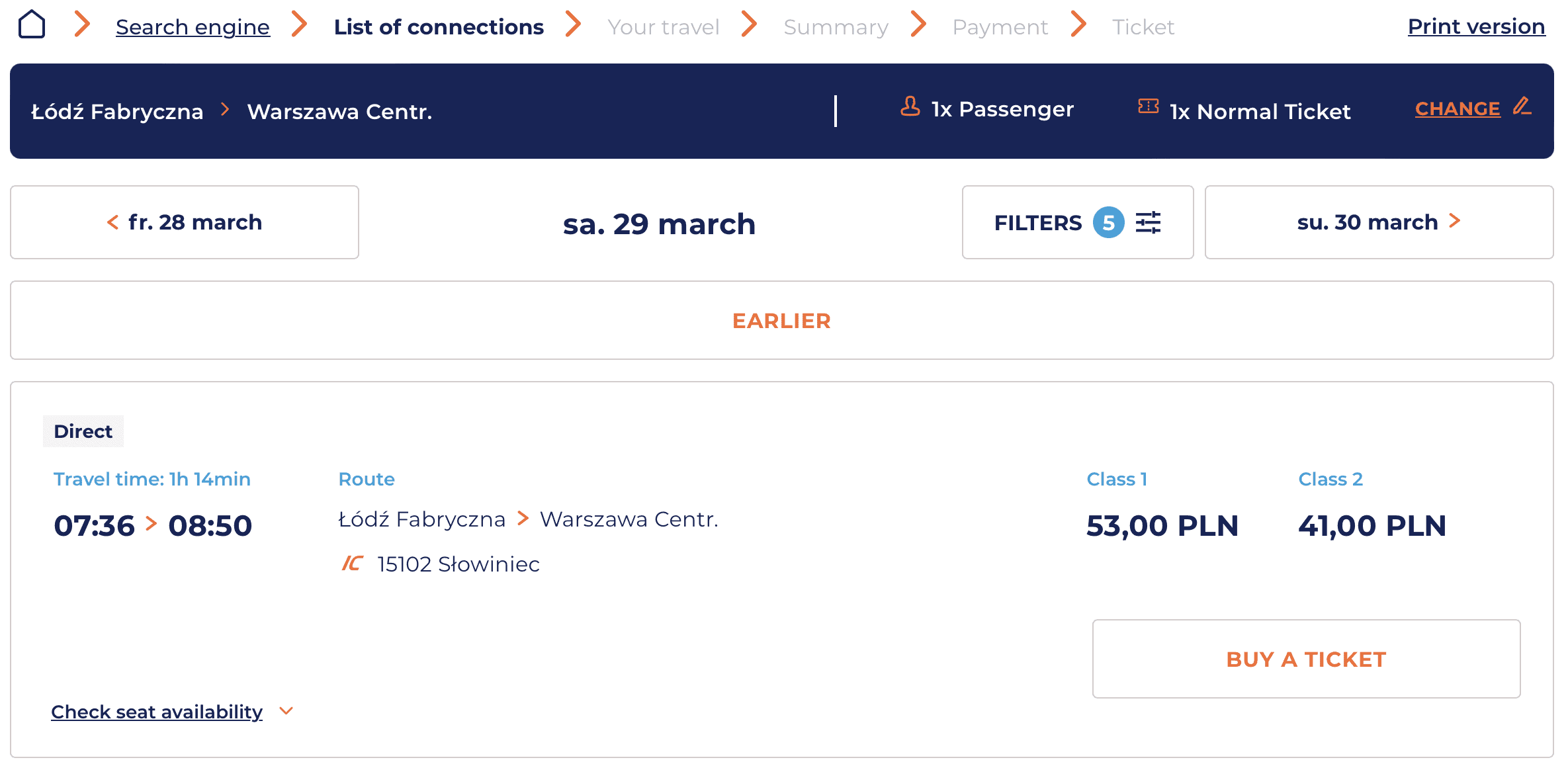
Task: Select the Class 2 price 41,00 PLN
Action: click(1372, 526)
